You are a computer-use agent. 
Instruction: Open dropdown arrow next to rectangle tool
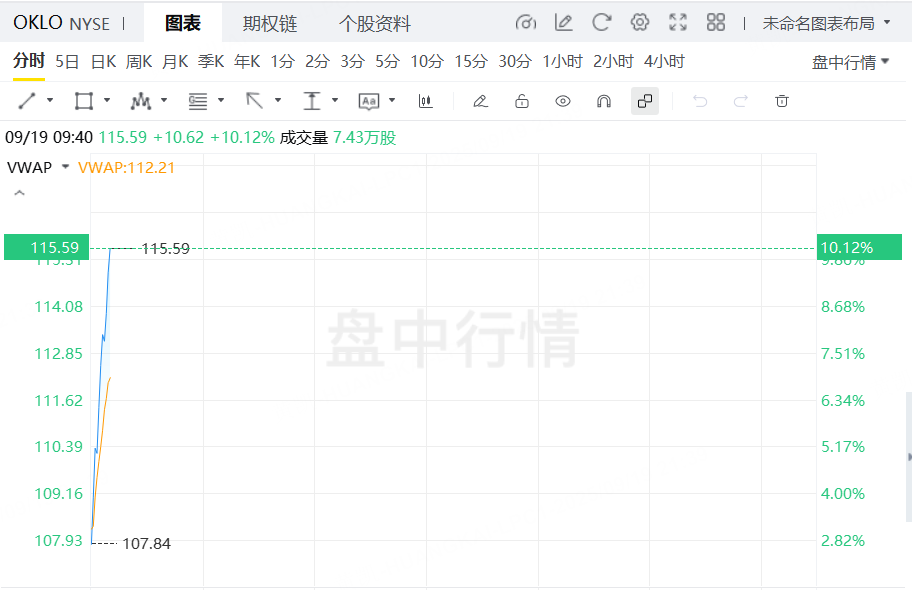tap(107, 100)
